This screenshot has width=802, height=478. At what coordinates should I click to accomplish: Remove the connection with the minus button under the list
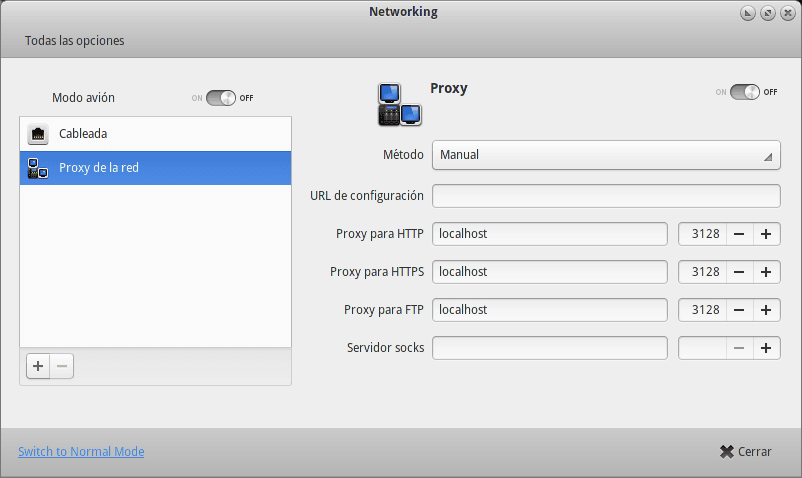pos(62,366)
